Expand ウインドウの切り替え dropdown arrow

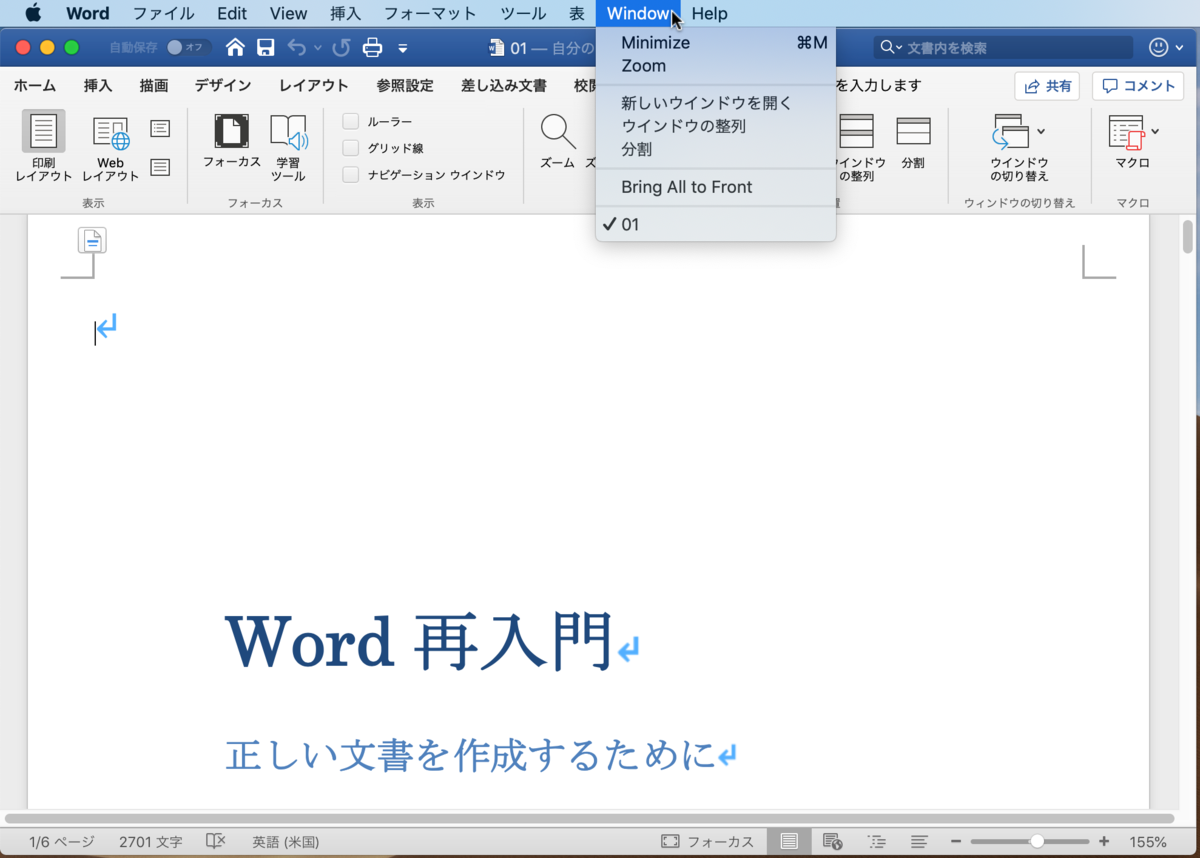tap(1041, 131)
